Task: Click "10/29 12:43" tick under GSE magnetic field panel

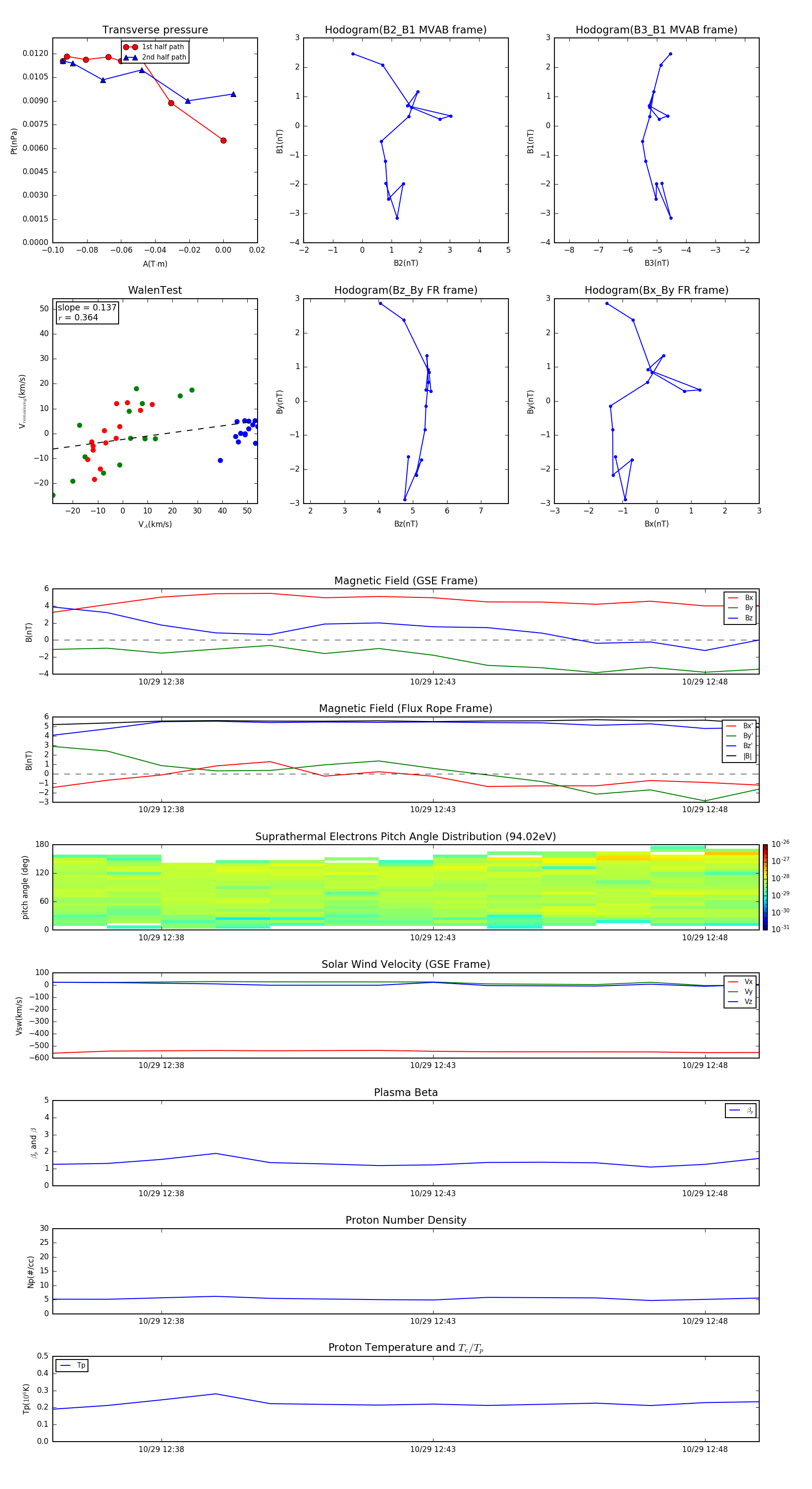Action: 433,682
